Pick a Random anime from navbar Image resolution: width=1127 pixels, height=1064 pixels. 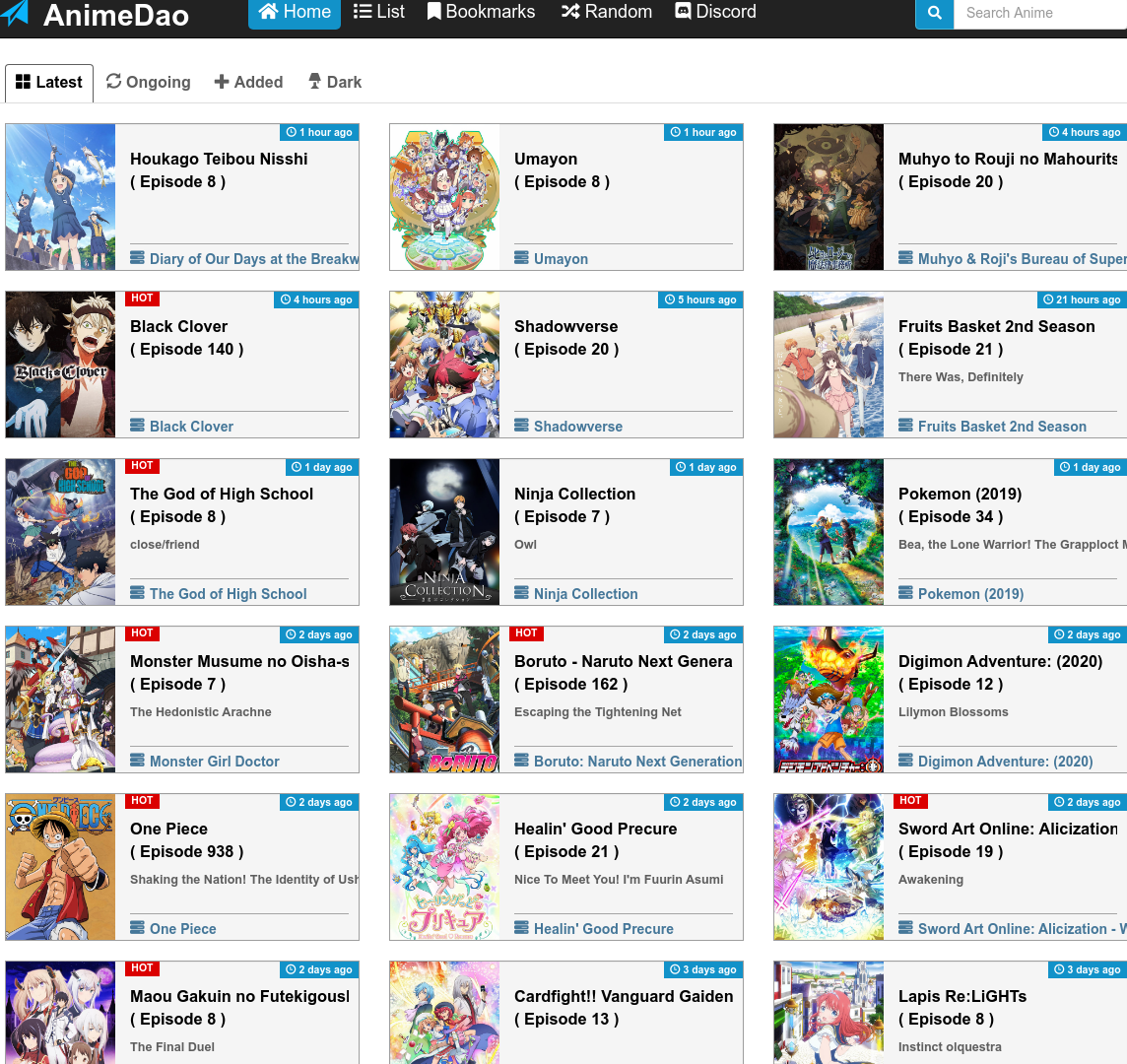click(x=608, y=12)
